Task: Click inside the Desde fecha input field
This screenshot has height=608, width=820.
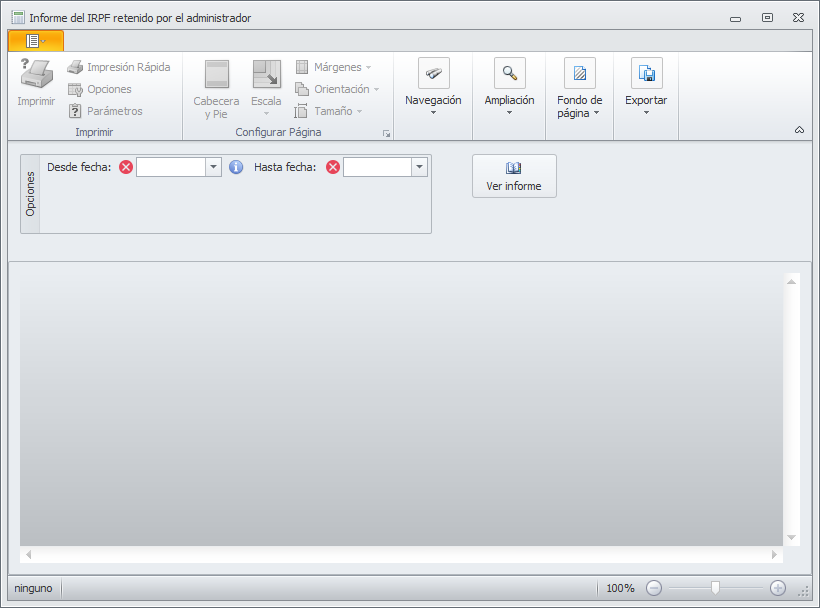Action: click(170, 167)
